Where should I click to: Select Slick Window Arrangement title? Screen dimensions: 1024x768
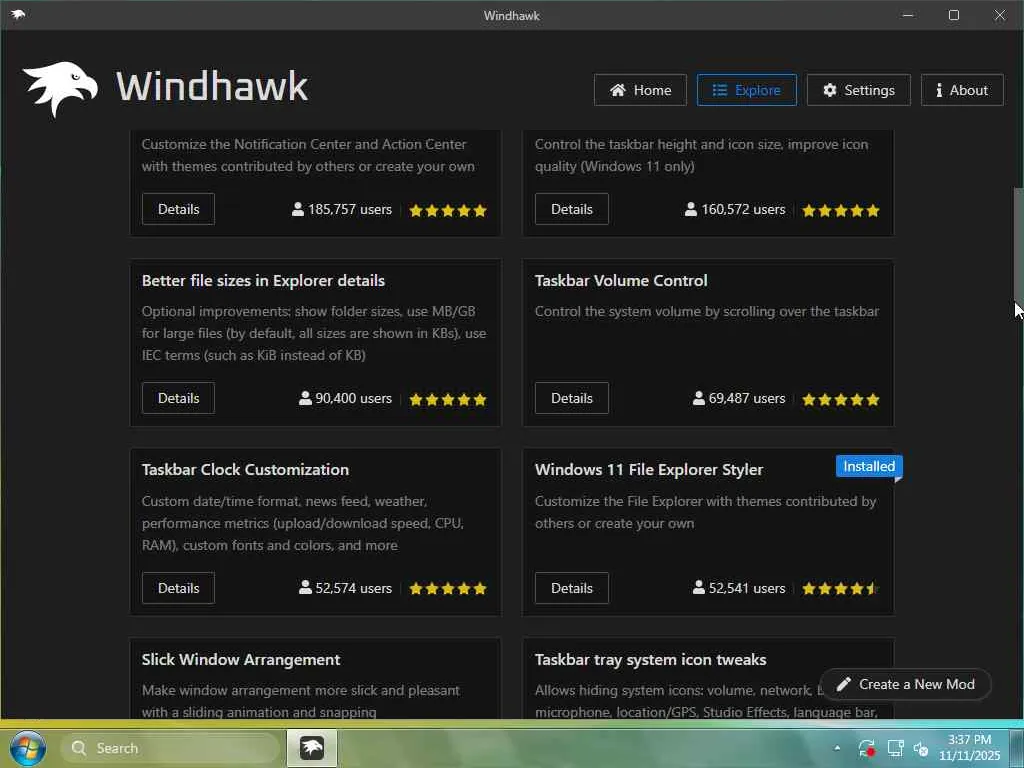pyautogui.click(x=241, y=660)
